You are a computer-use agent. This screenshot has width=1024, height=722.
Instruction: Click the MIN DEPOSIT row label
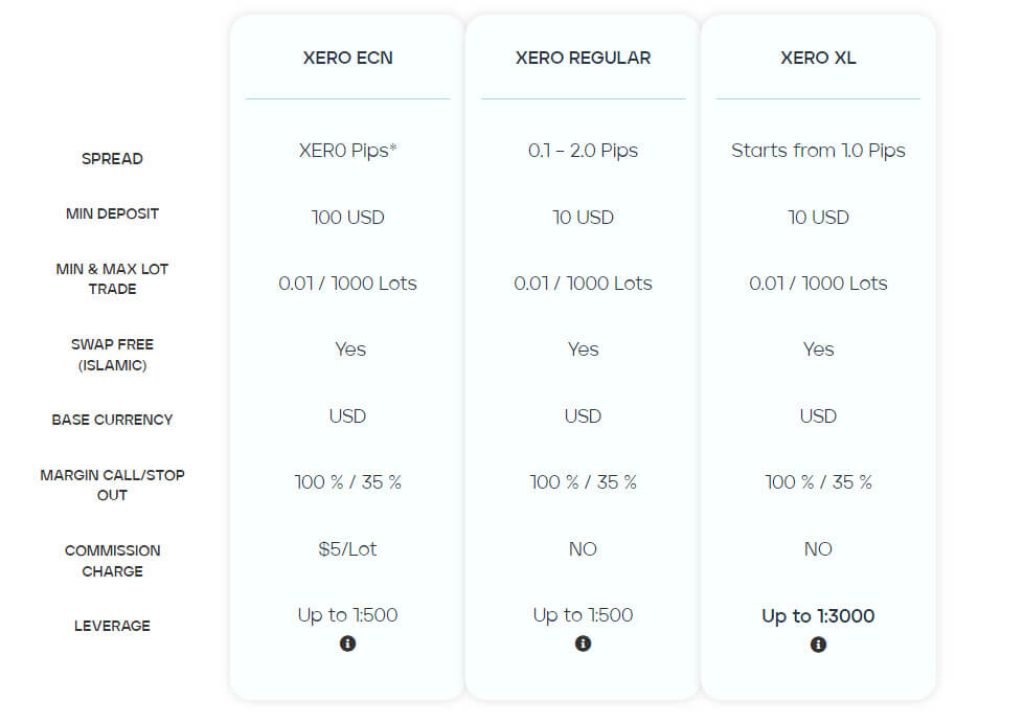[112, 214]
